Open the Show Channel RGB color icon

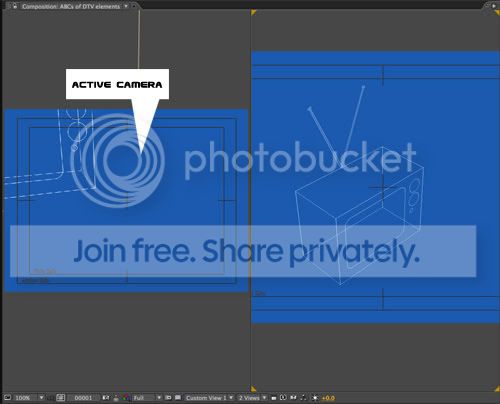pos(126,398)
